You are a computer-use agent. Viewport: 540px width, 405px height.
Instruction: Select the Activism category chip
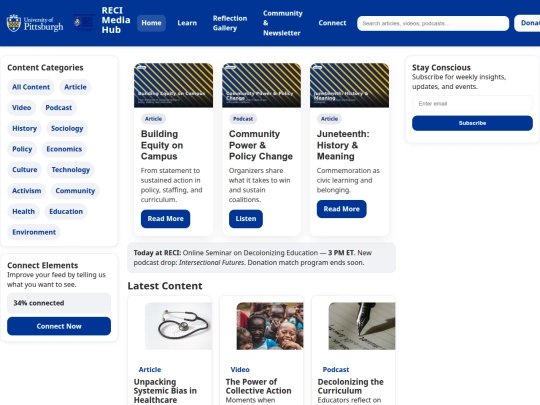coord(27,190)
